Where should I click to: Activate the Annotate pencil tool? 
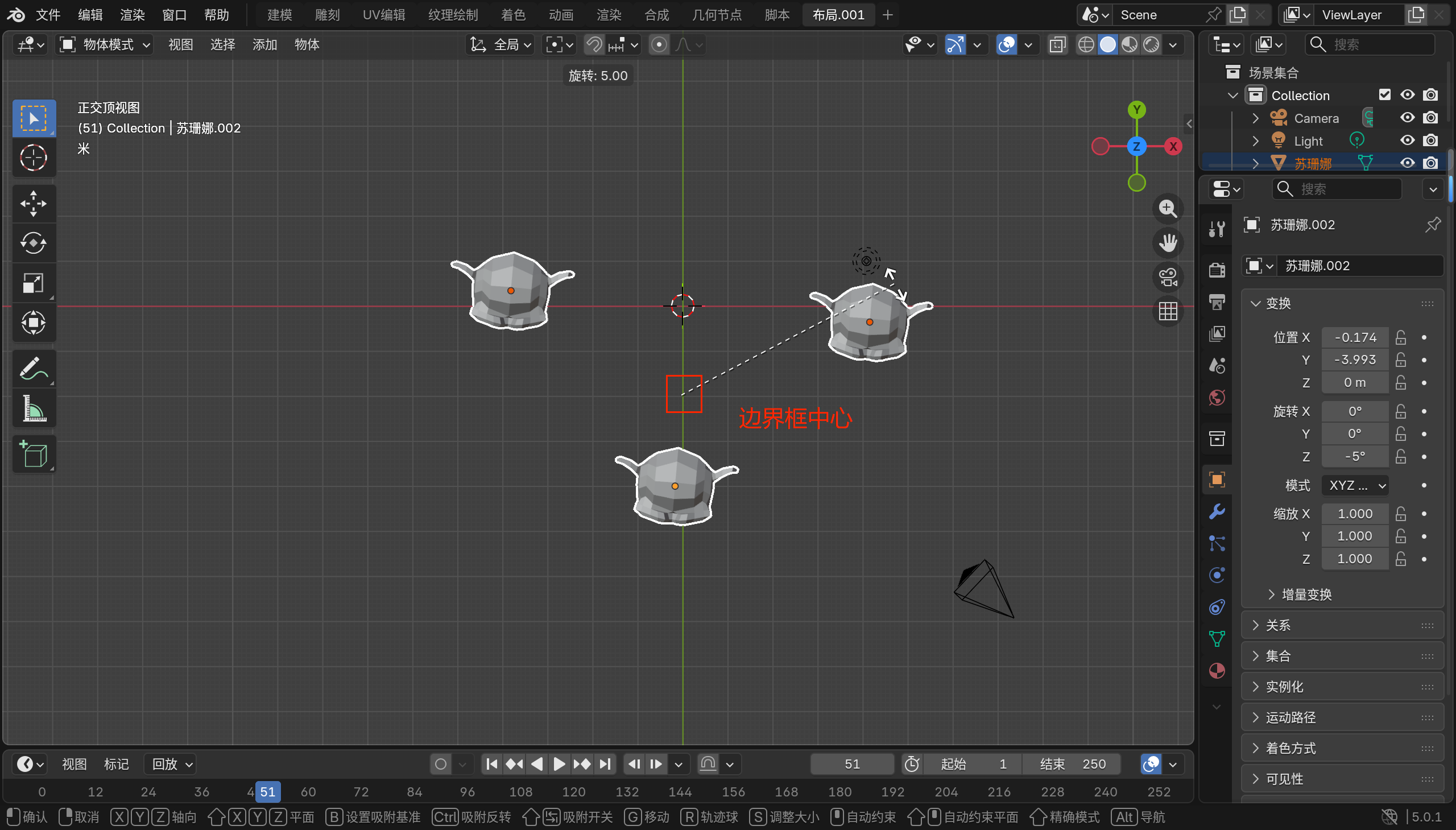[x=33, y=368]
